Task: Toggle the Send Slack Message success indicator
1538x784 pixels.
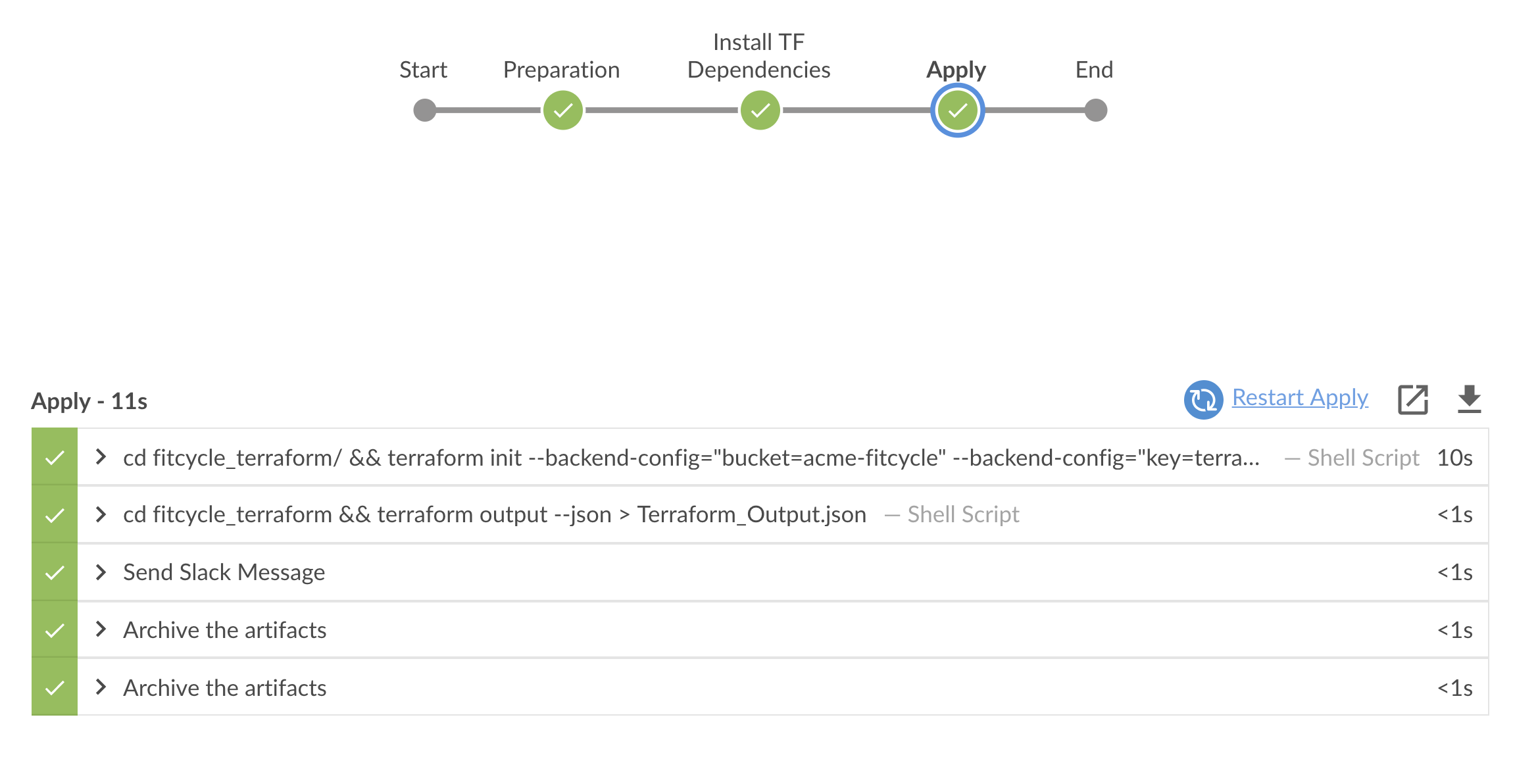Action: click(55, 575)
